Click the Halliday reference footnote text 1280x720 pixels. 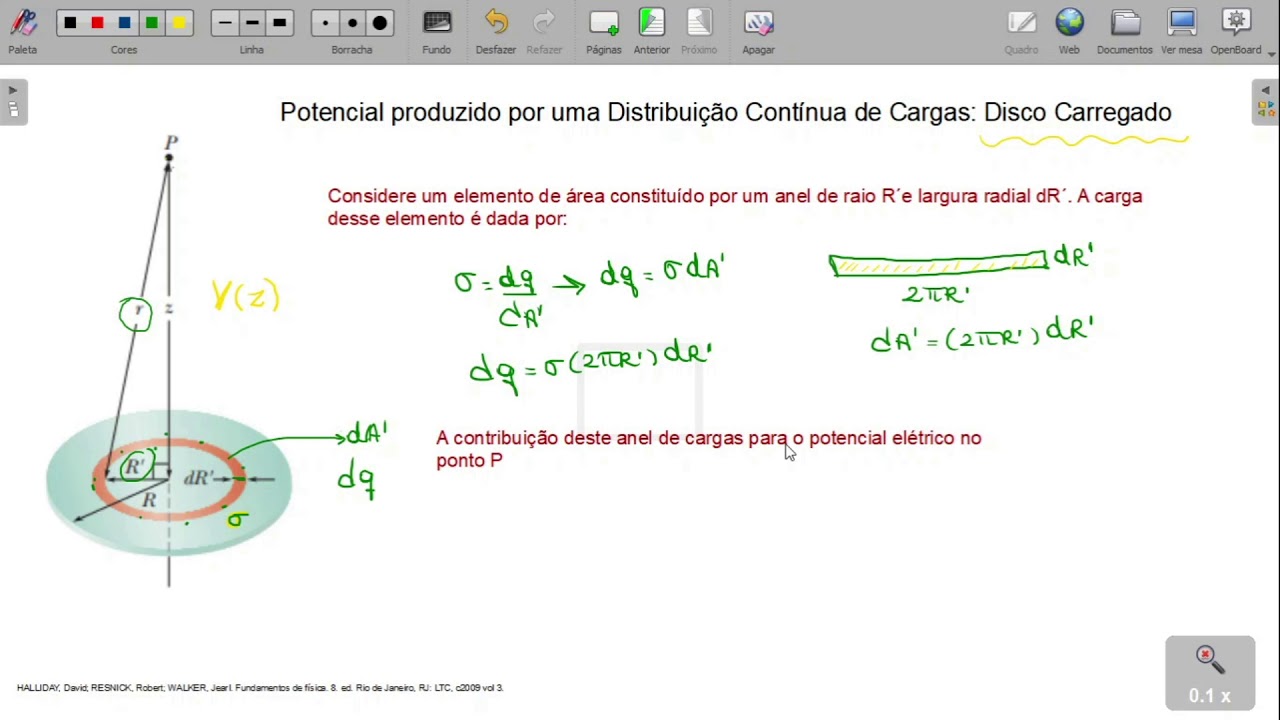(260, 688)
